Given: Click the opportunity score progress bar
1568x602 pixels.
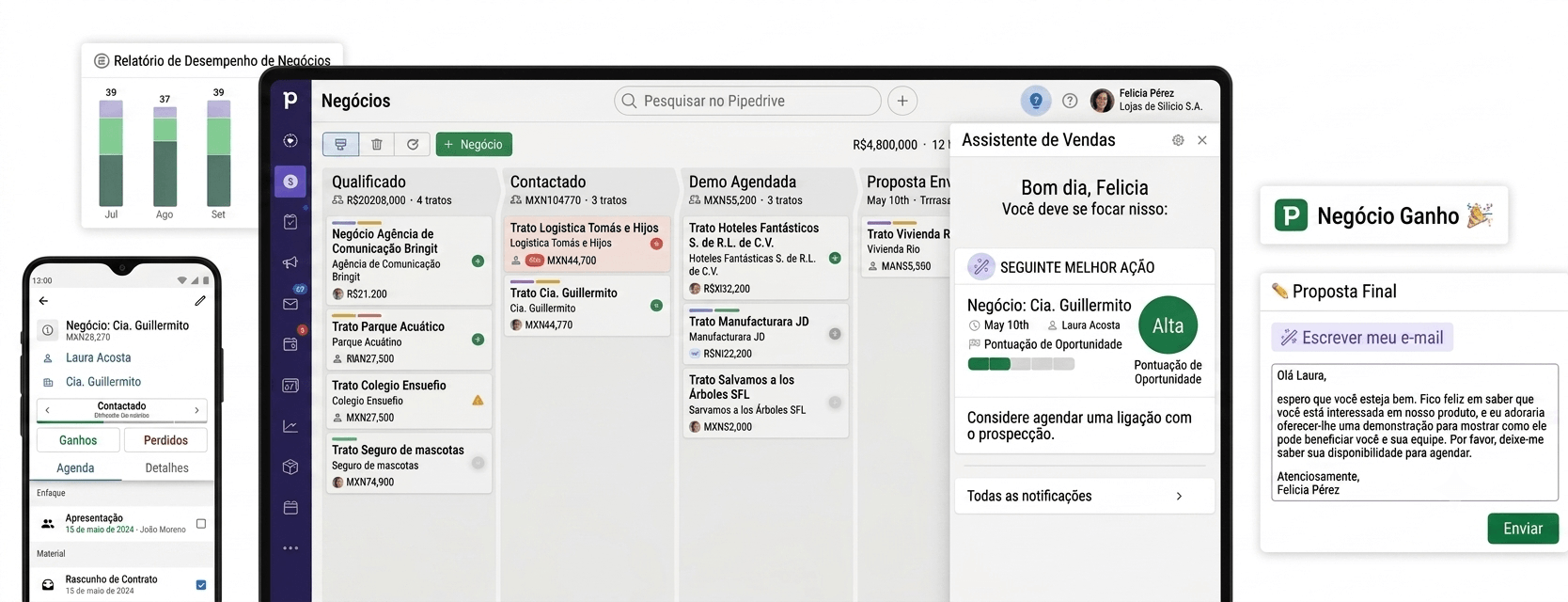Looking at the screenshot, I should coord(1021,364).
